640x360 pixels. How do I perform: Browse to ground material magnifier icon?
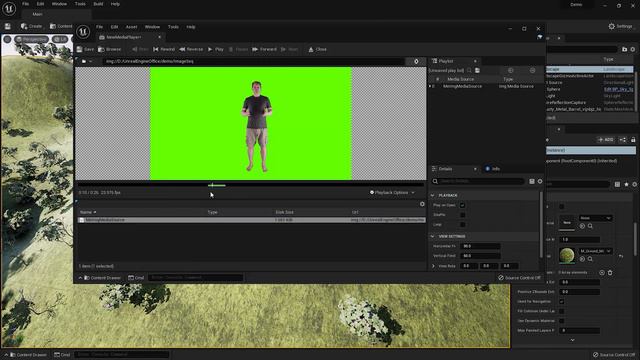590,259
